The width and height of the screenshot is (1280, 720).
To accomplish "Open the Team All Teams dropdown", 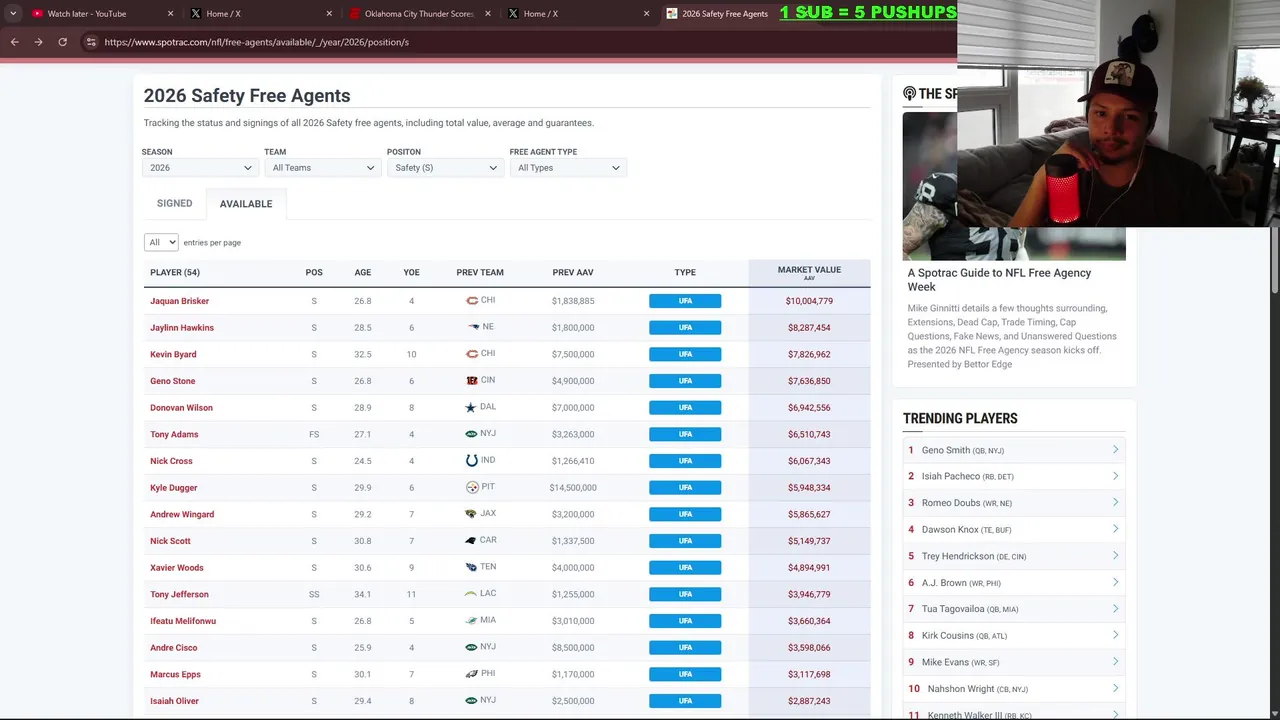I will [x=323, y=168].
